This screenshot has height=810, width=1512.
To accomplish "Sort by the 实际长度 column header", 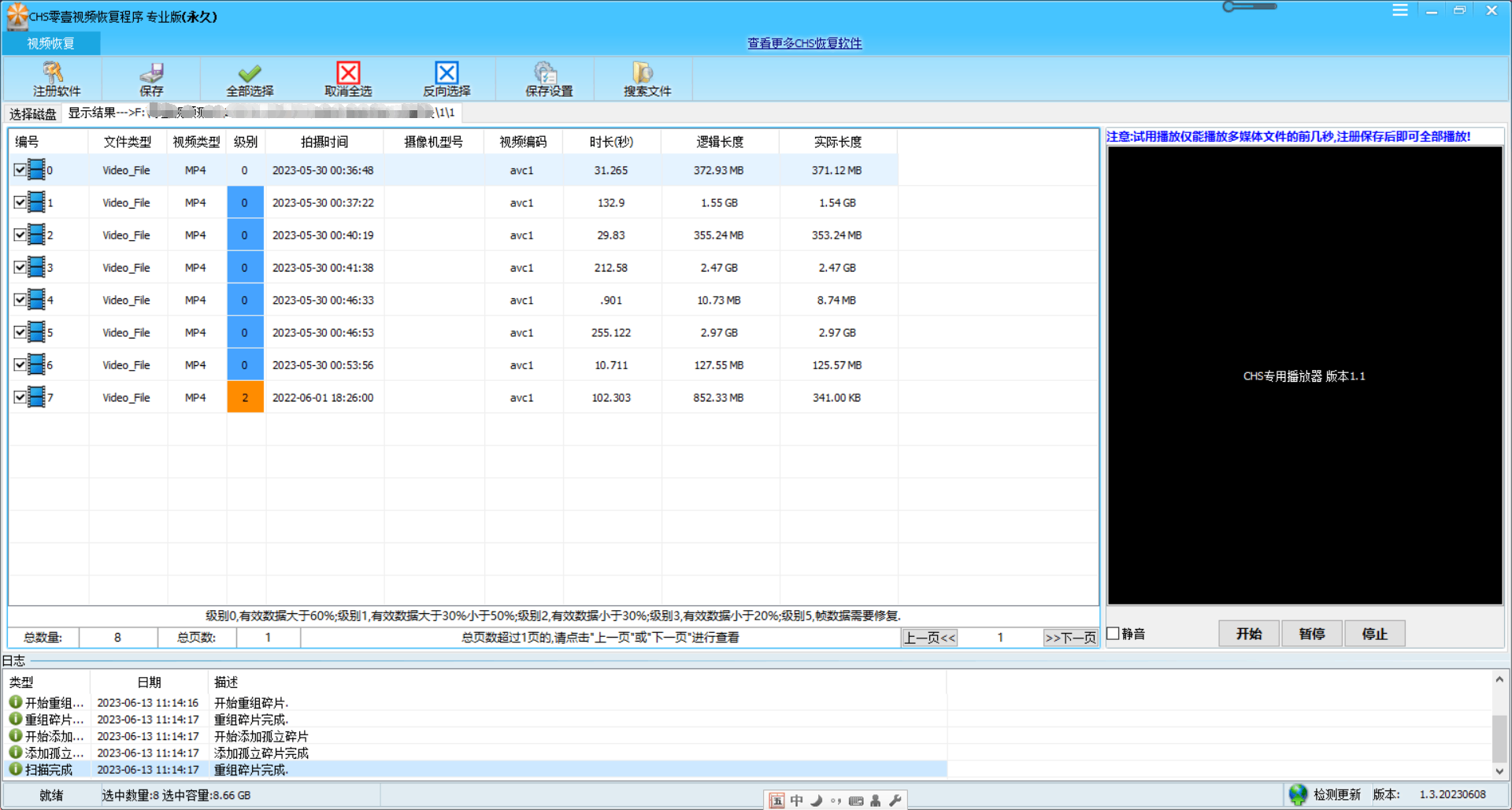I will tap(838, 142).
